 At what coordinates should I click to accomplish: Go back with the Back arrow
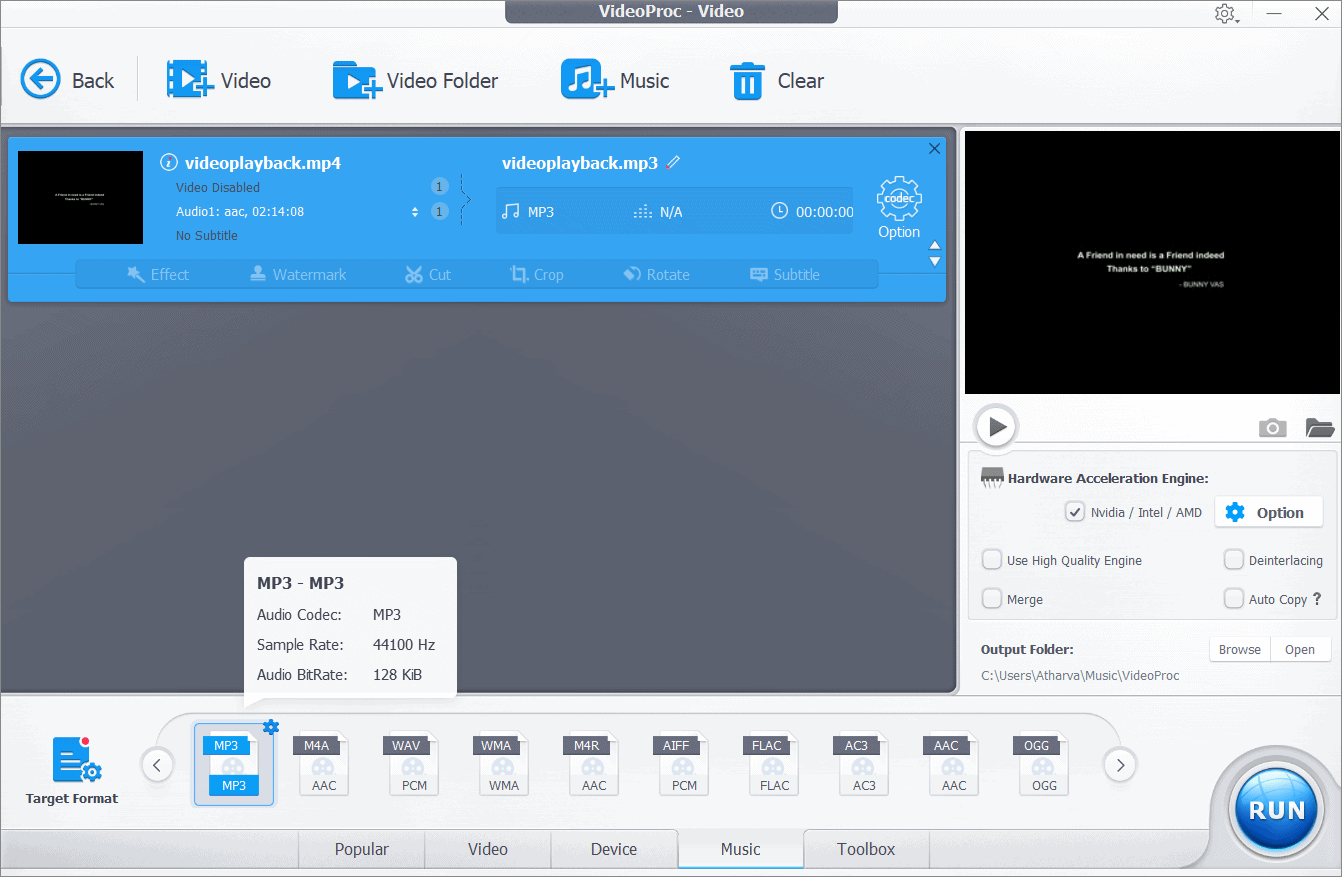point(67,80)
